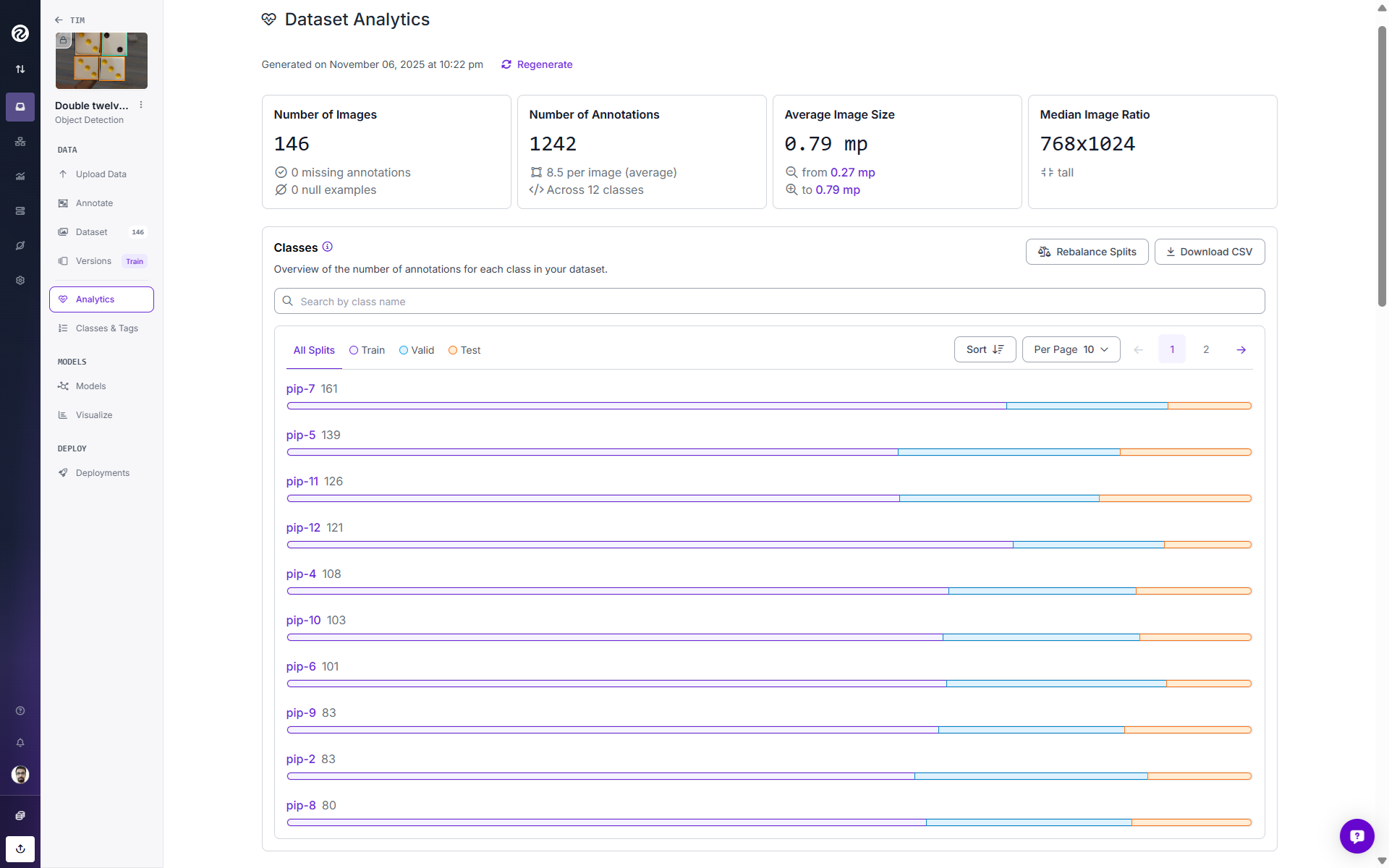The height and width of the screenshot is (868, 1389).
Task: Open the Classes & Tags page
Action: point(106,328)
